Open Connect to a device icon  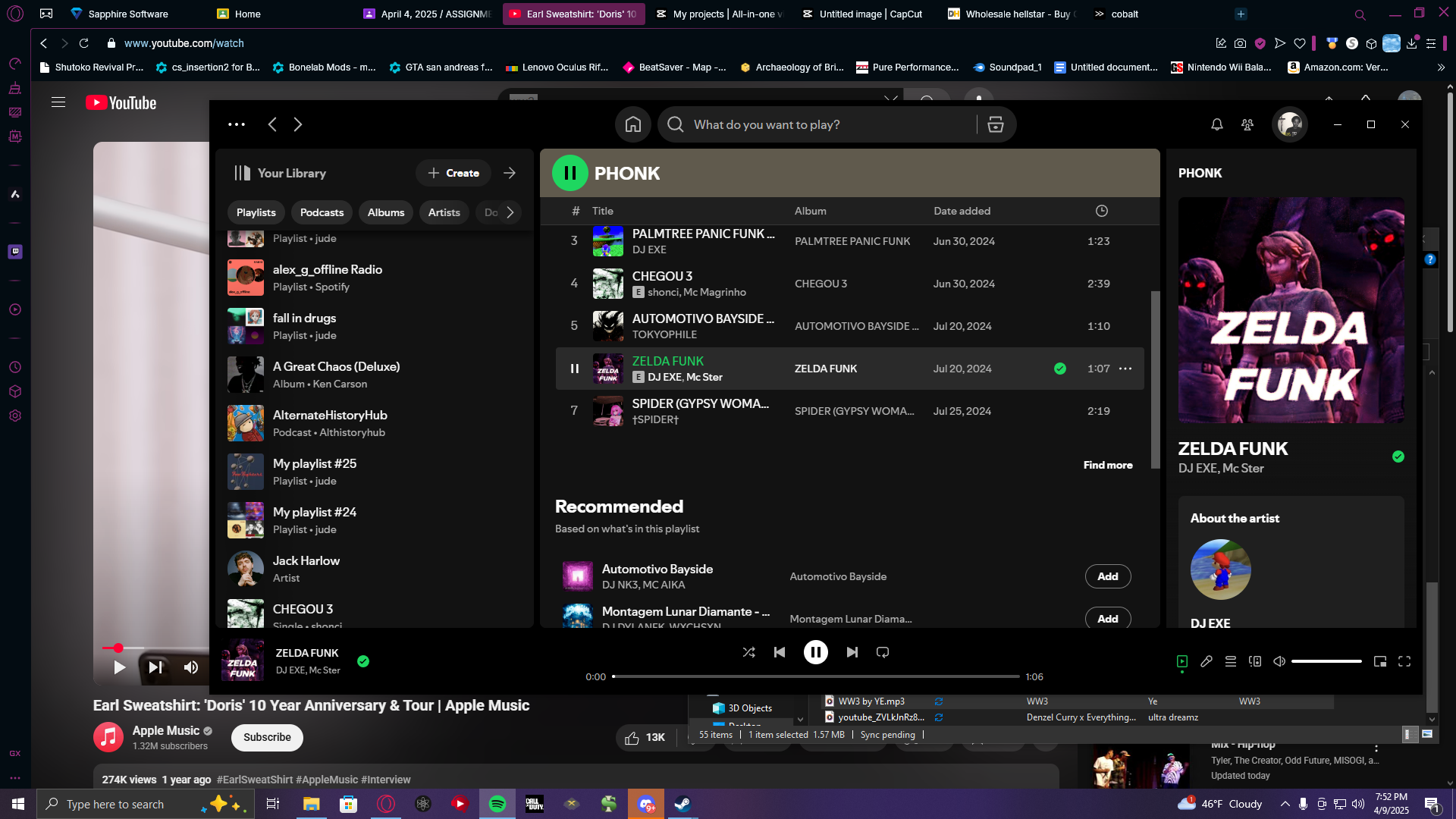click(1255, 661)
